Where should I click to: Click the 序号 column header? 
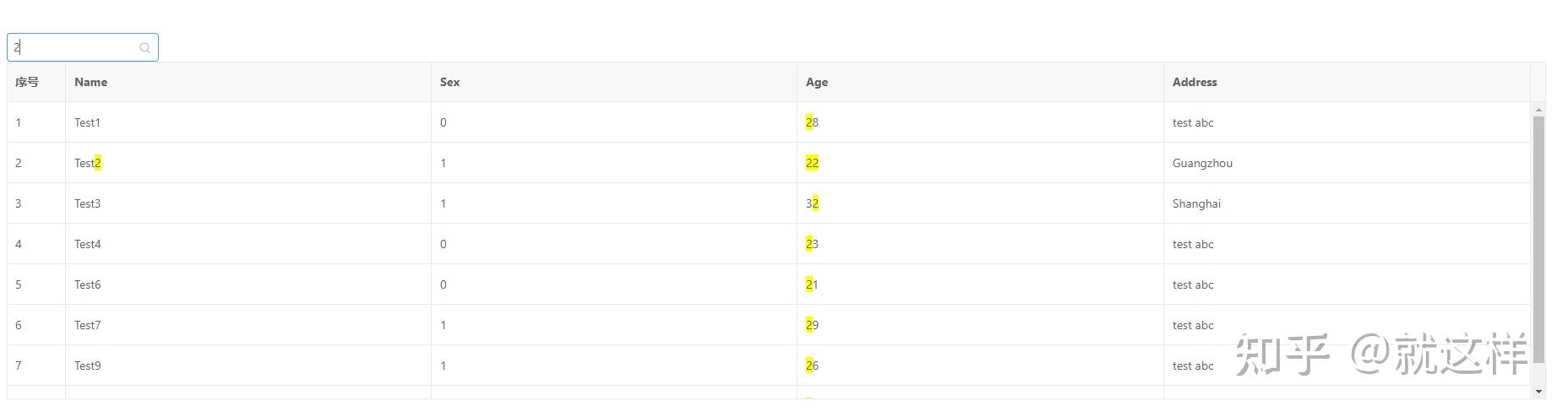click(27, 82)
